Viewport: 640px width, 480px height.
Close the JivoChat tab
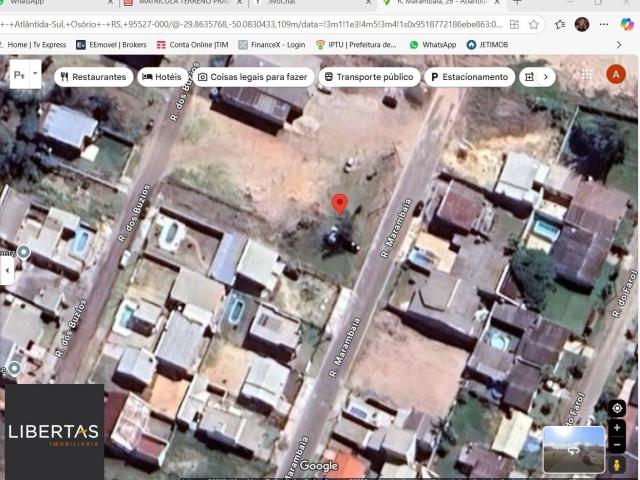coord(369,2)
